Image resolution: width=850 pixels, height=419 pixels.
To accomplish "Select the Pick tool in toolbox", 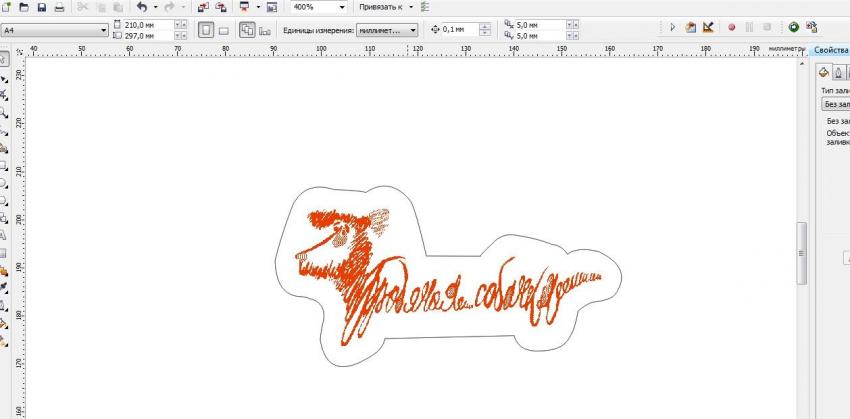I will click(5, 62).
